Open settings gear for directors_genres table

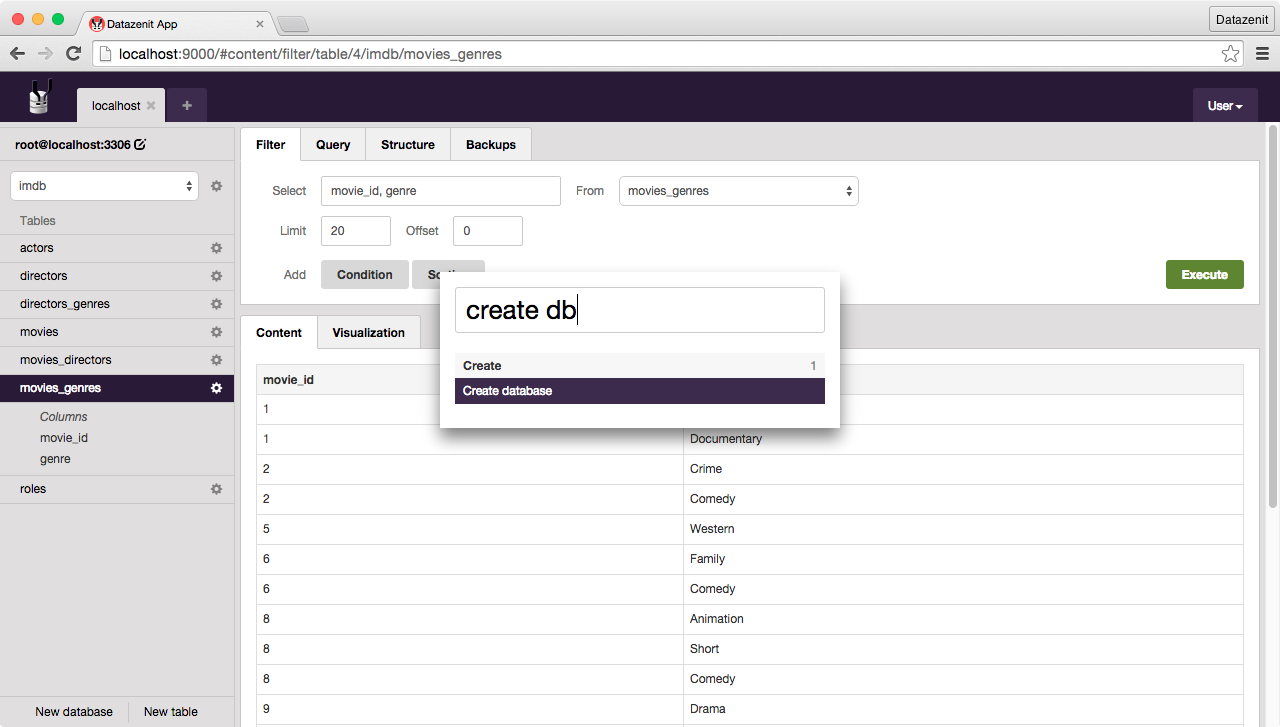click(216, 304)
